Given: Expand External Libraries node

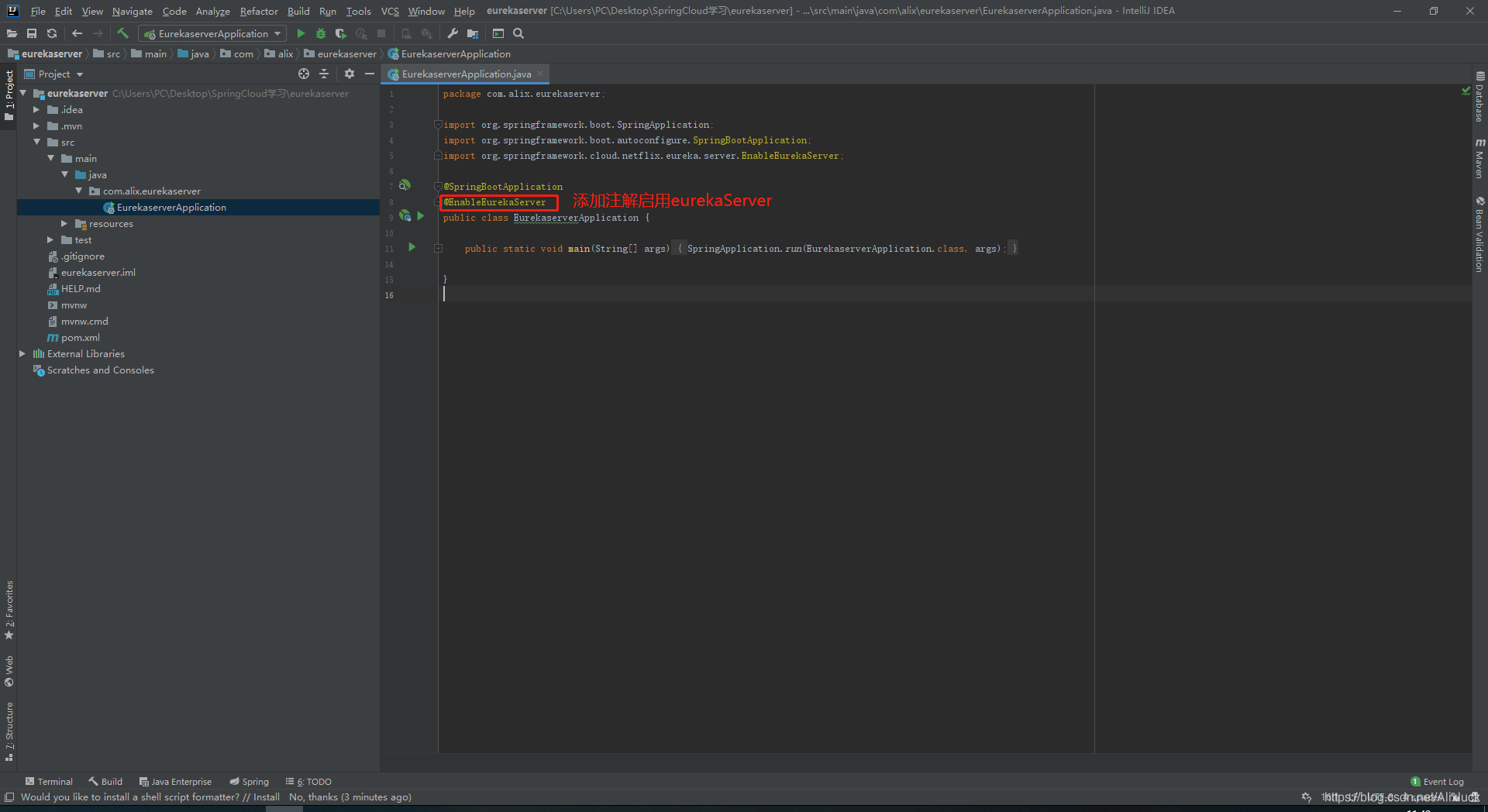Looking at the screenshot, I should click(22, 353).
